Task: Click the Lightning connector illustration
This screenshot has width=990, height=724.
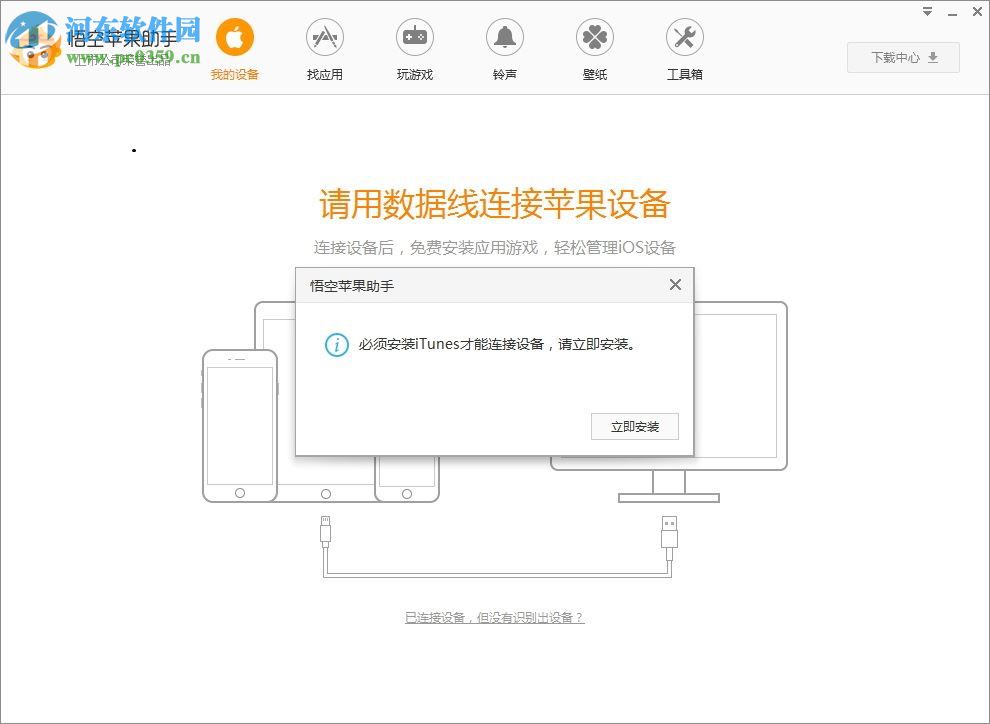Action: point(325,531)
